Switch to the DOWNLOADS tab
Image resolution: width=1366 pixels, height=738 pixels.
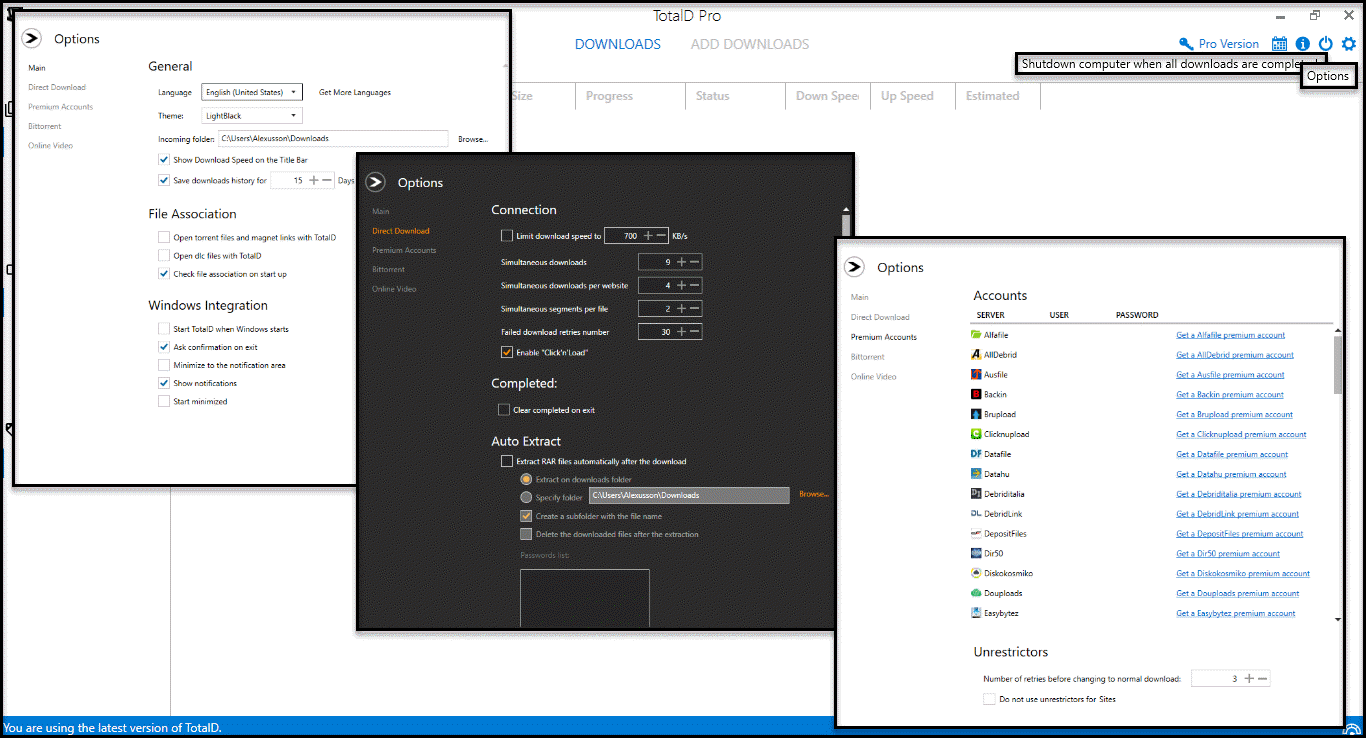(x=618, y=44)
